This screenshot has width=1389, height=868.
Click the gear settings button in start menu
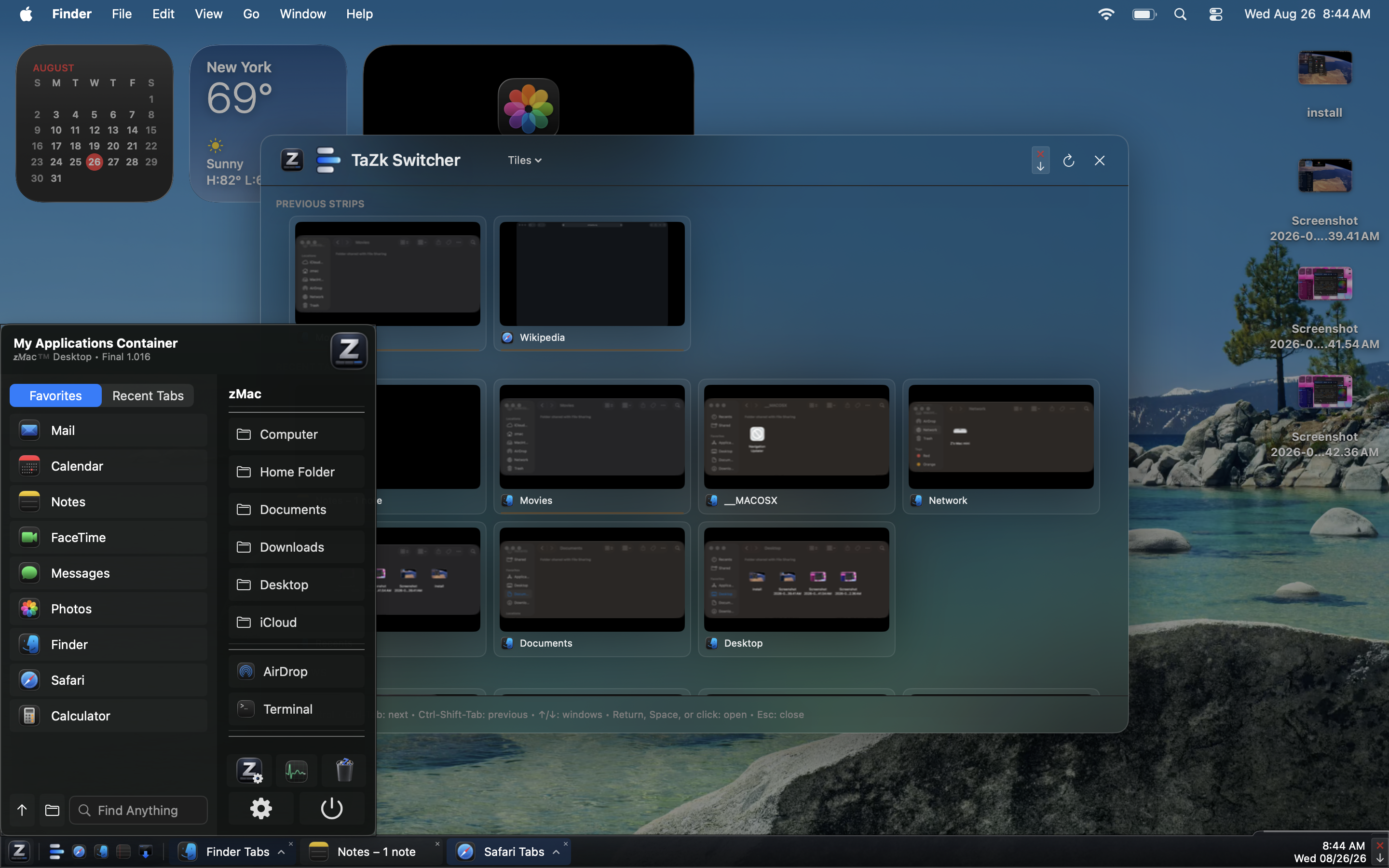tap(261, 809)
